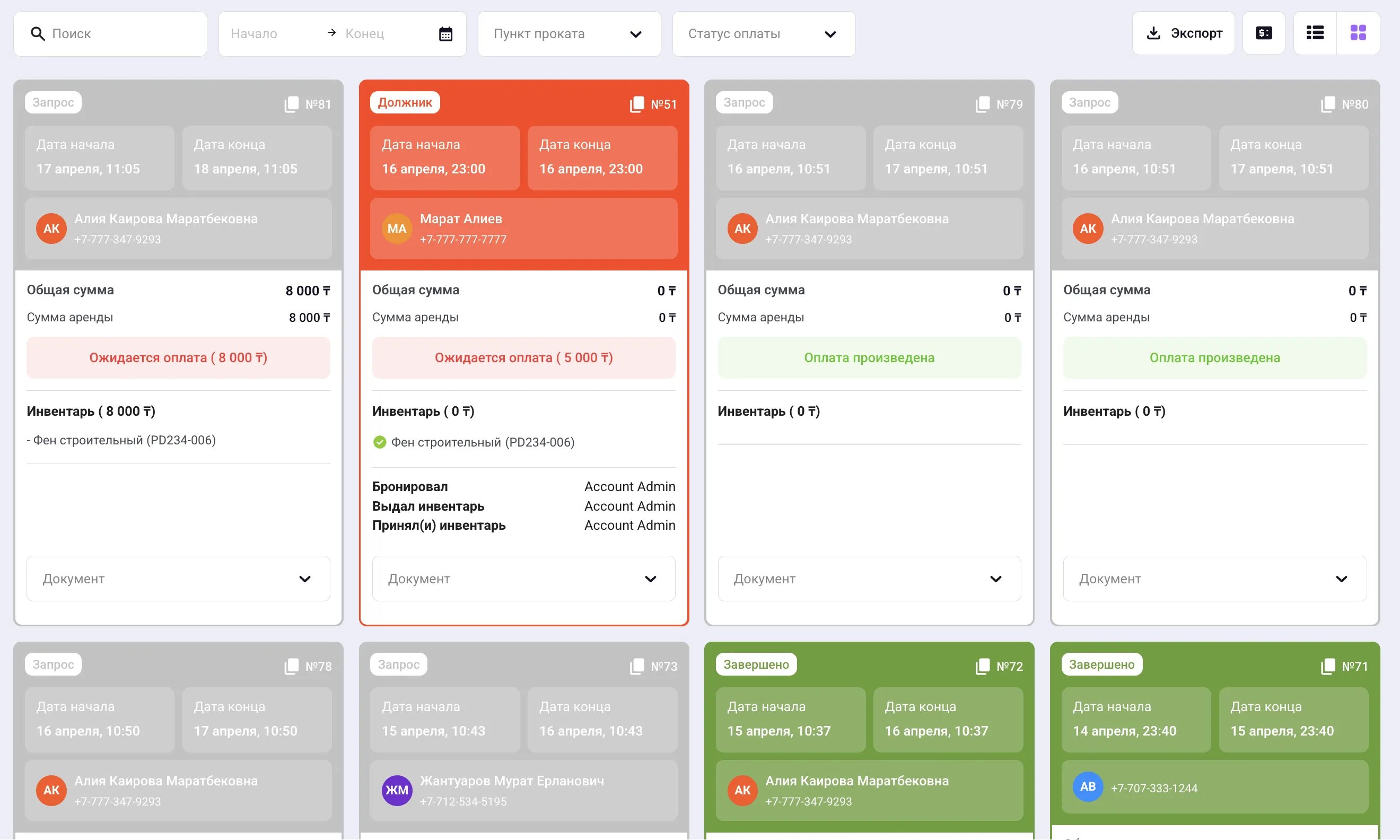Open the Пункт проката dropdown

pyautogui.click(x=570, y=34)
